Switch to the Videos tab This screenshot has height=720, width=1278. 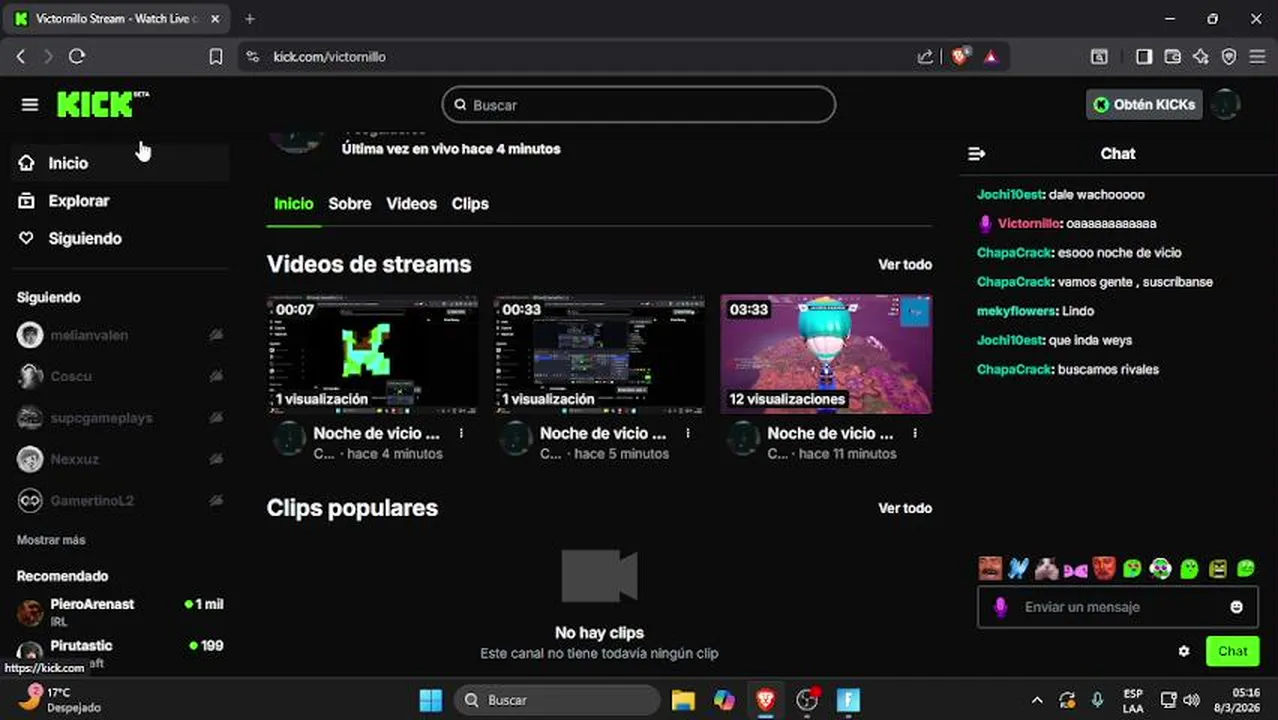[412, 204]
